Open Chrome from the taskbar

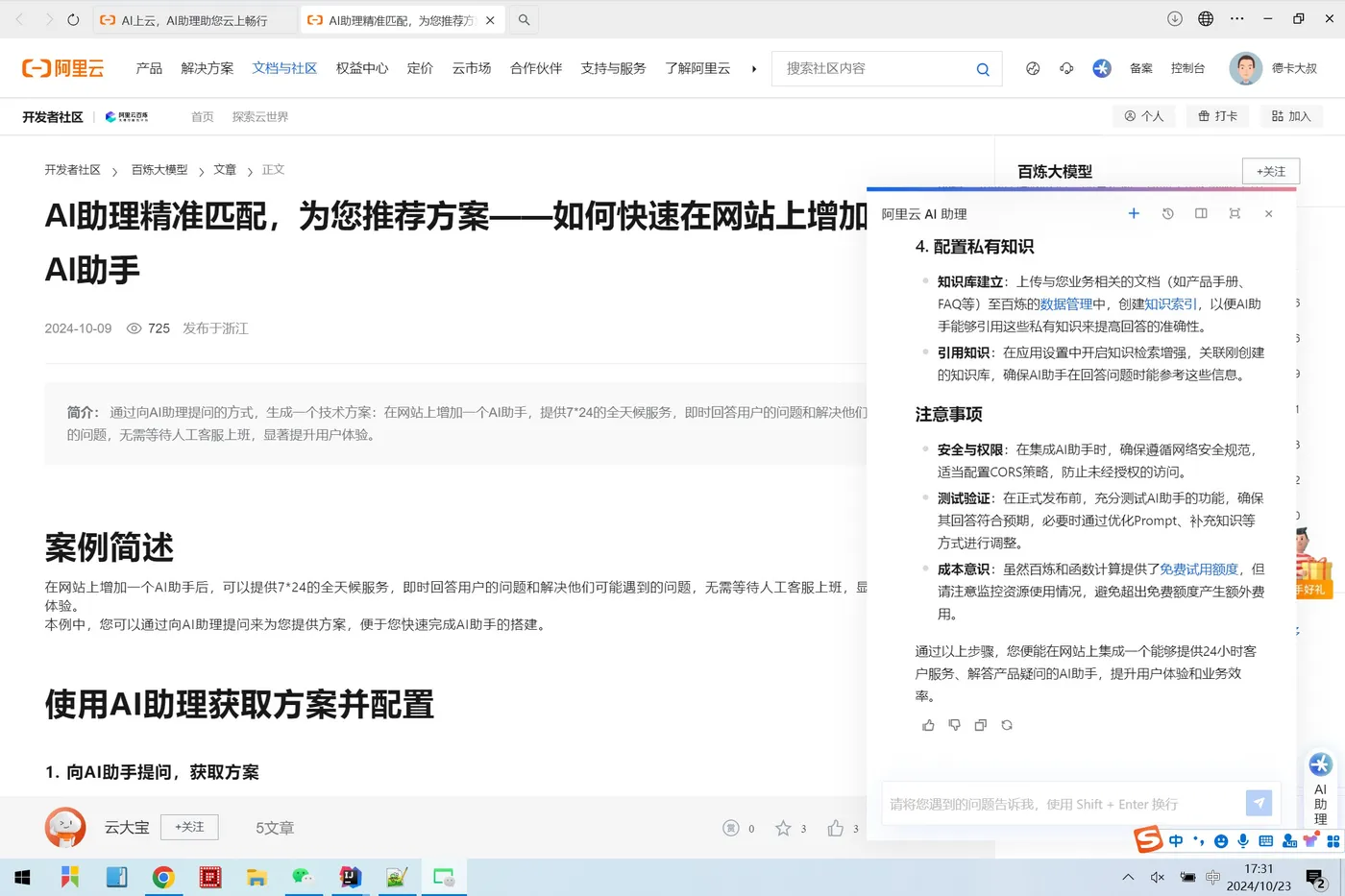163,877
